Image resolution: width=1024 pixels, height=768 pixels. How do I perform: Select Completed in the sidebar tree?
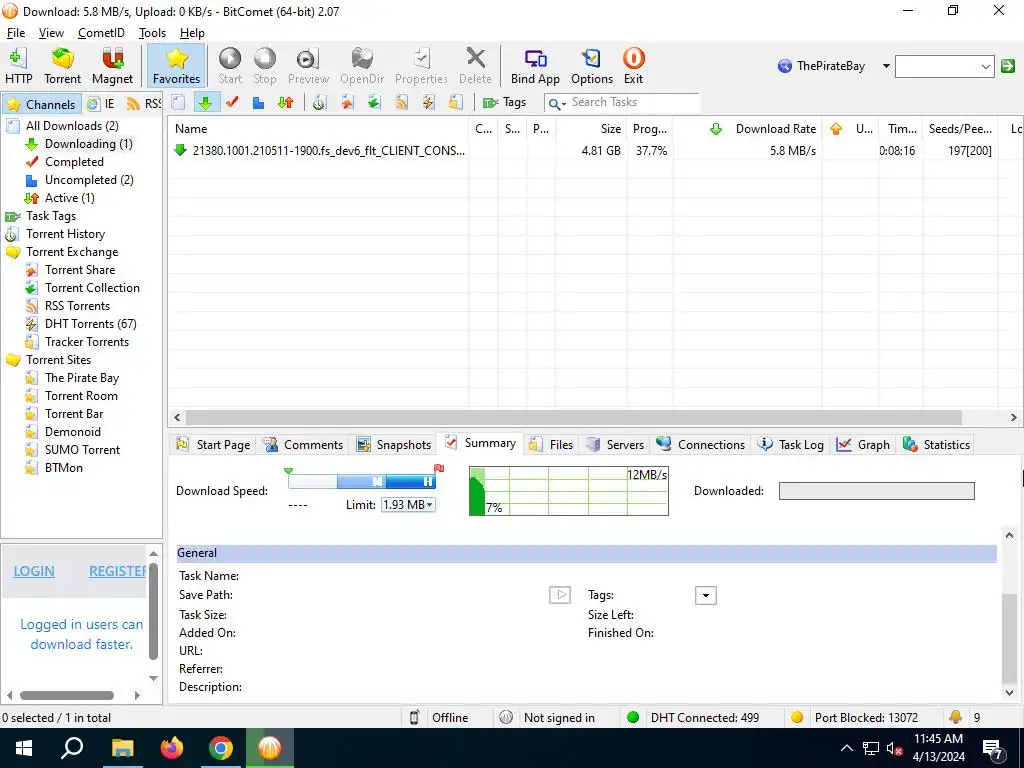coord(74,162)
